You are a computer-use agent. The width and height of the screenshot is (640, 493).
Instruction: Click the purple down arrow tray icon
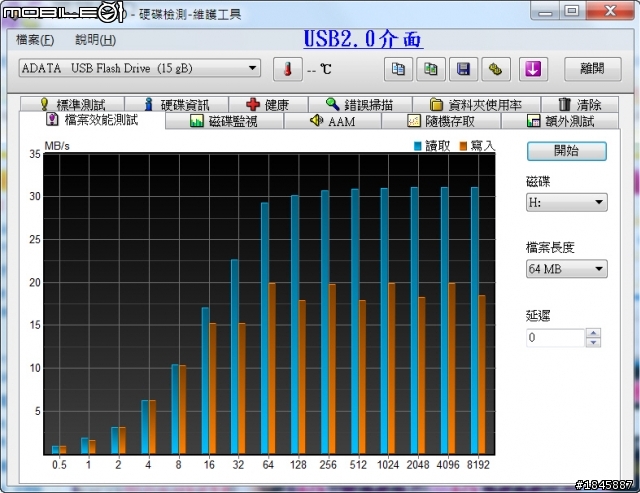pos(533,69)
